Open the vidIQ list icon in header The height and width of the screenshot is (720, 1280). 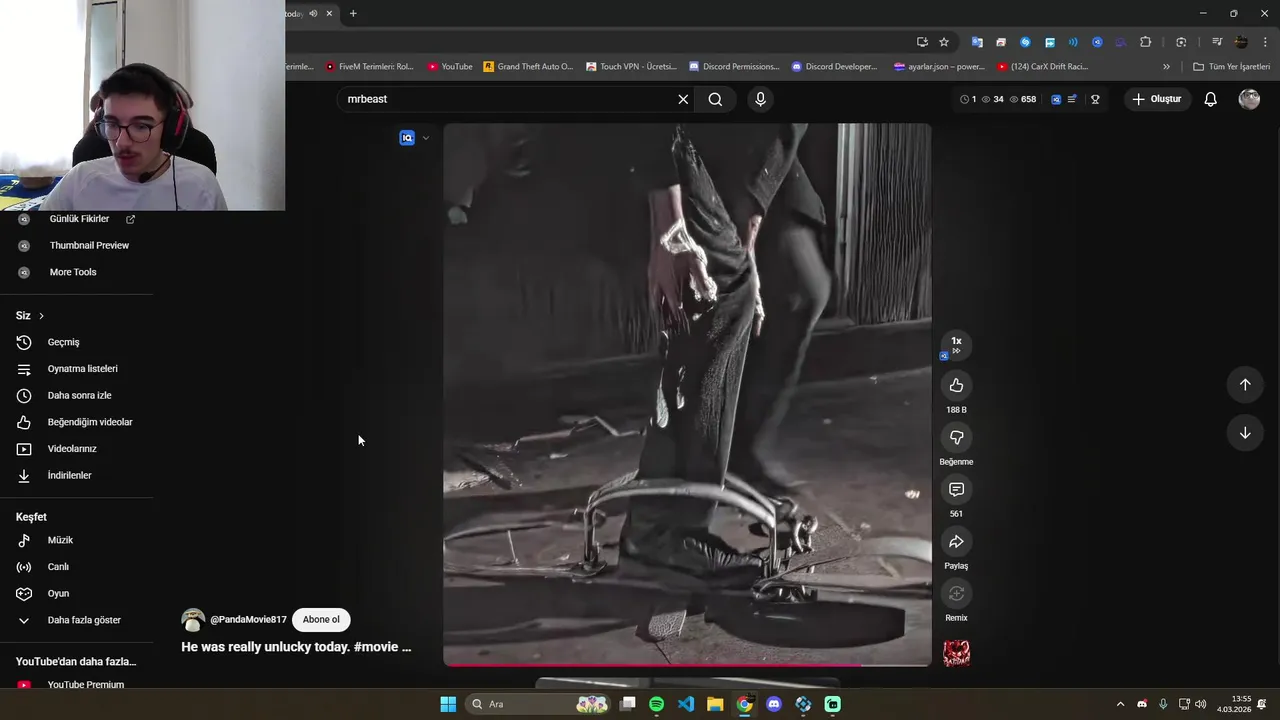1072,99
